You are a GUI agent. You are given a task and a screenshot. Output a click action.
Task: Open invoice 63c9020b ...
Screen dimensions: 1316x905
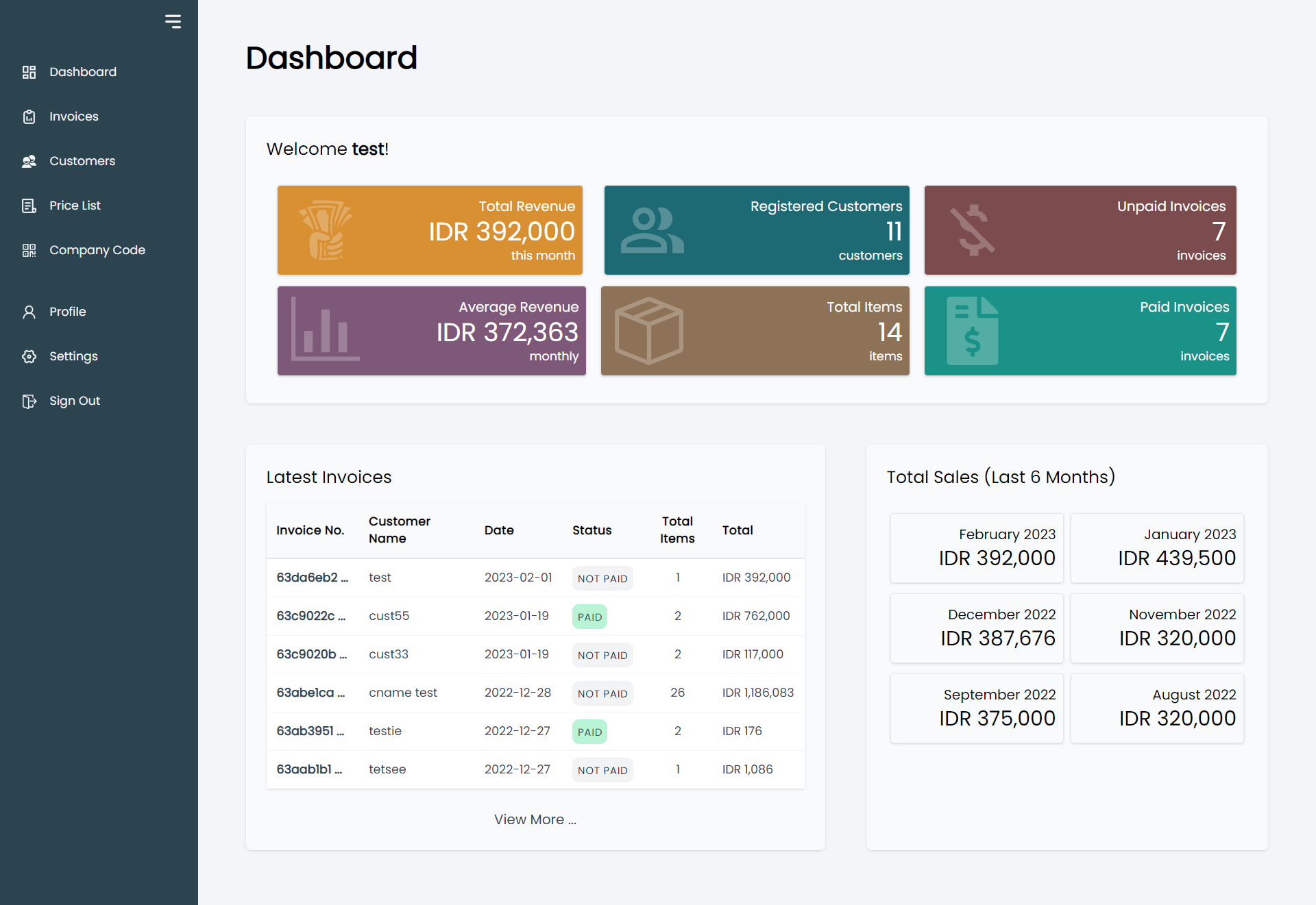point(312,654)
